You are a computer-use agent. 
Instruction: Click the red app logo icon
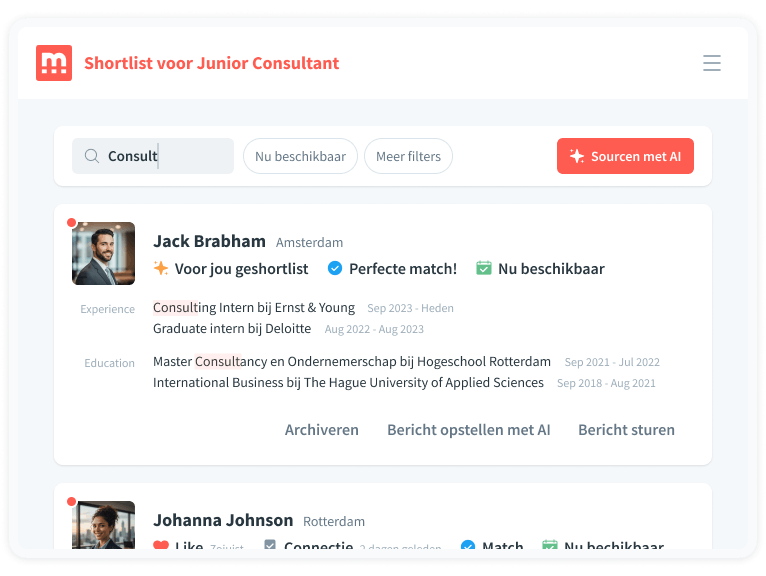pos(54,63)
